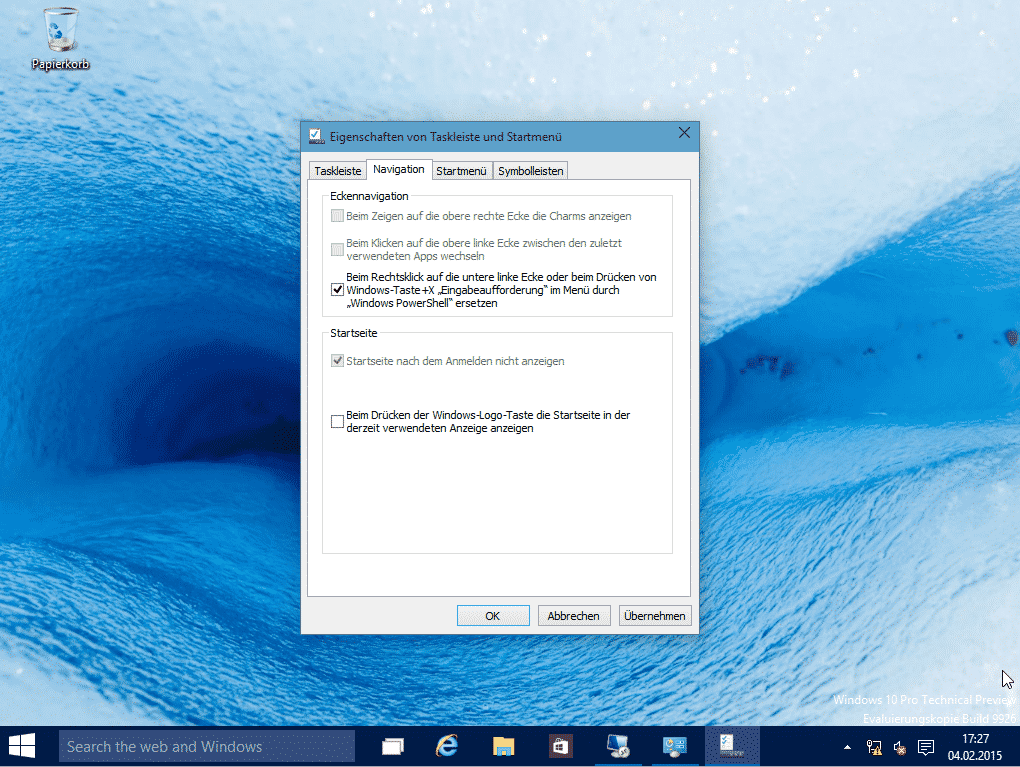
Task: Open Task View in the taskbar
Action: coord(392,746)
